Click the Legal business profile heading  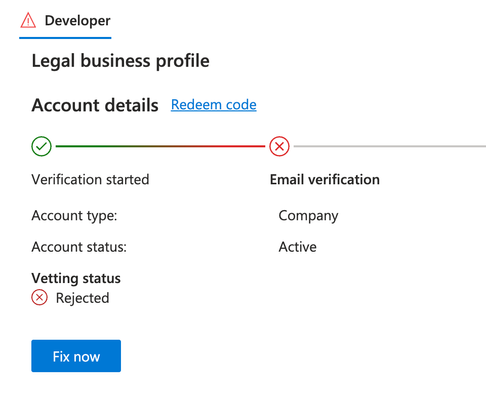point(120,61)
